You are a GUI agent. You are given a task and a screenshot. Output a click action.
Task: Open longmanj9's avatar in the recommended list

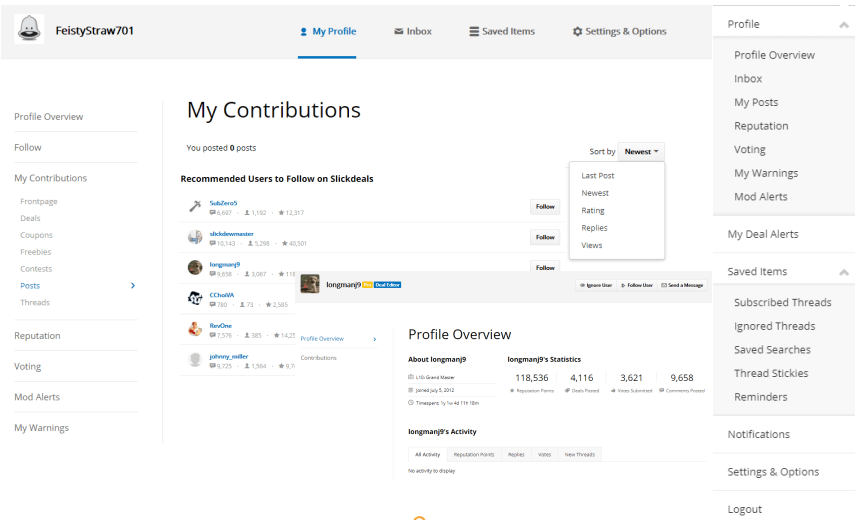click(x=195, y=267)
